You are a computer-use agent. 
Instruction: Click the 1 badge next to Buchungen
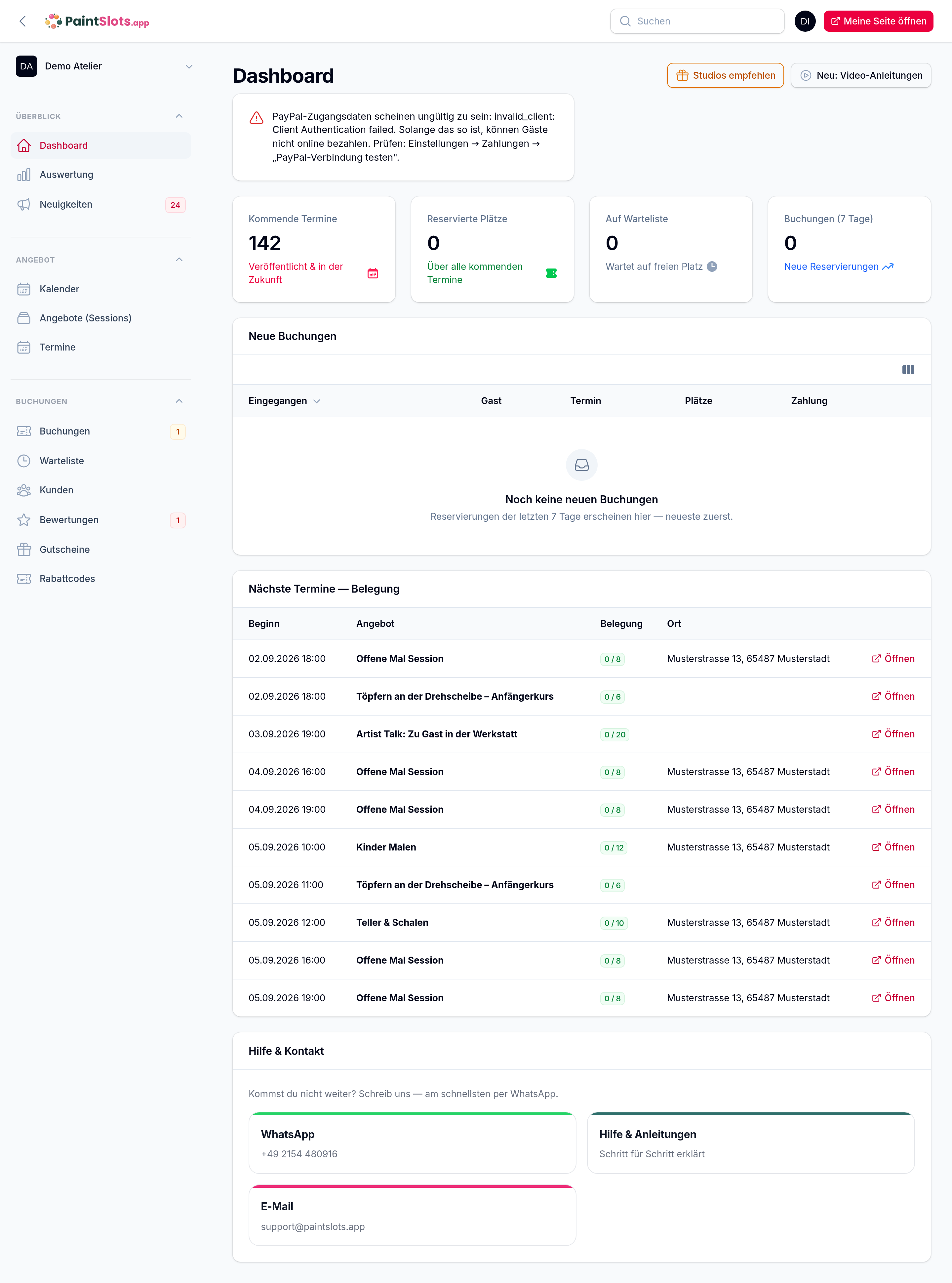pos(178,432)
